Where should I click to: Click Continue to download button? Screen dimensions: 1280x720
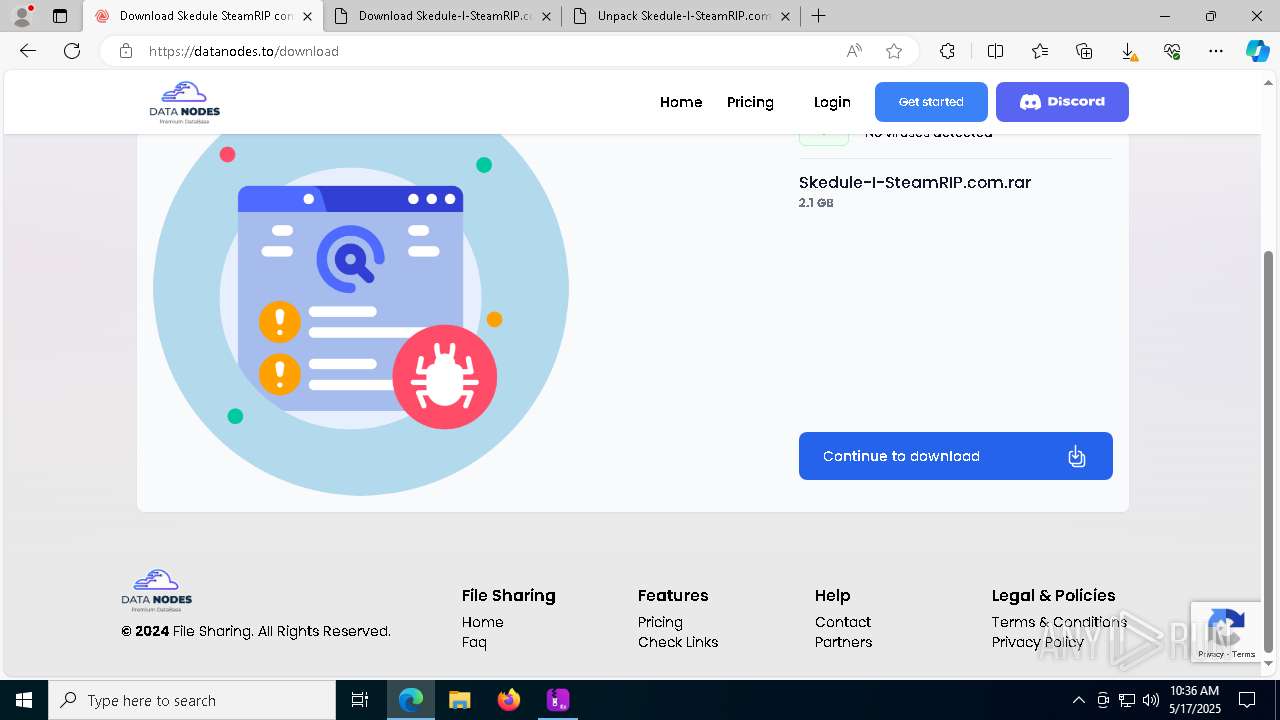(x=956, y=456)
